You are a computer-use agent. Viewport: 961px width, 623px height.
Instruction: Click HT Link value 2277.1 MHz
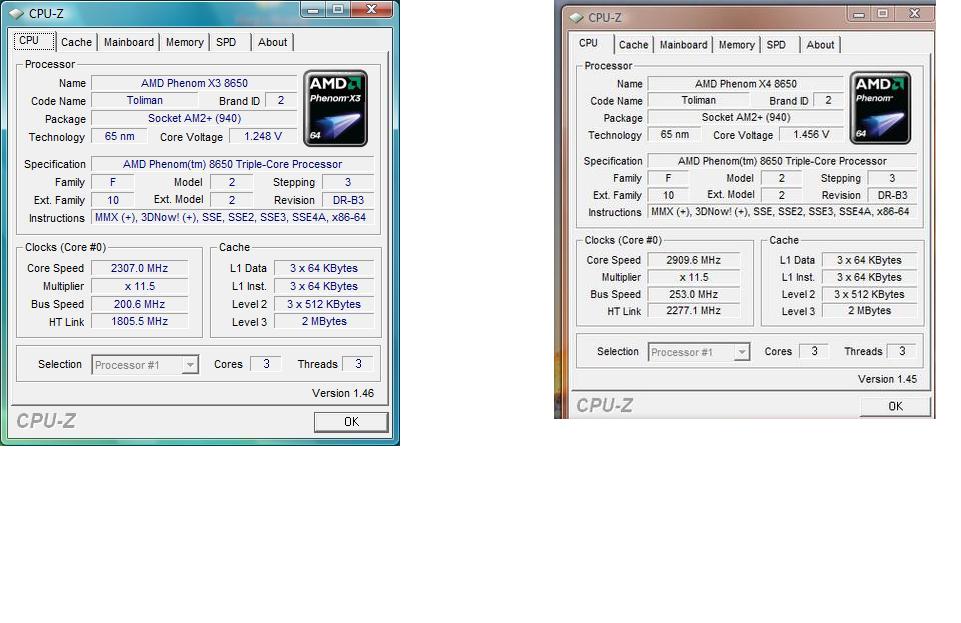(693, 311)
